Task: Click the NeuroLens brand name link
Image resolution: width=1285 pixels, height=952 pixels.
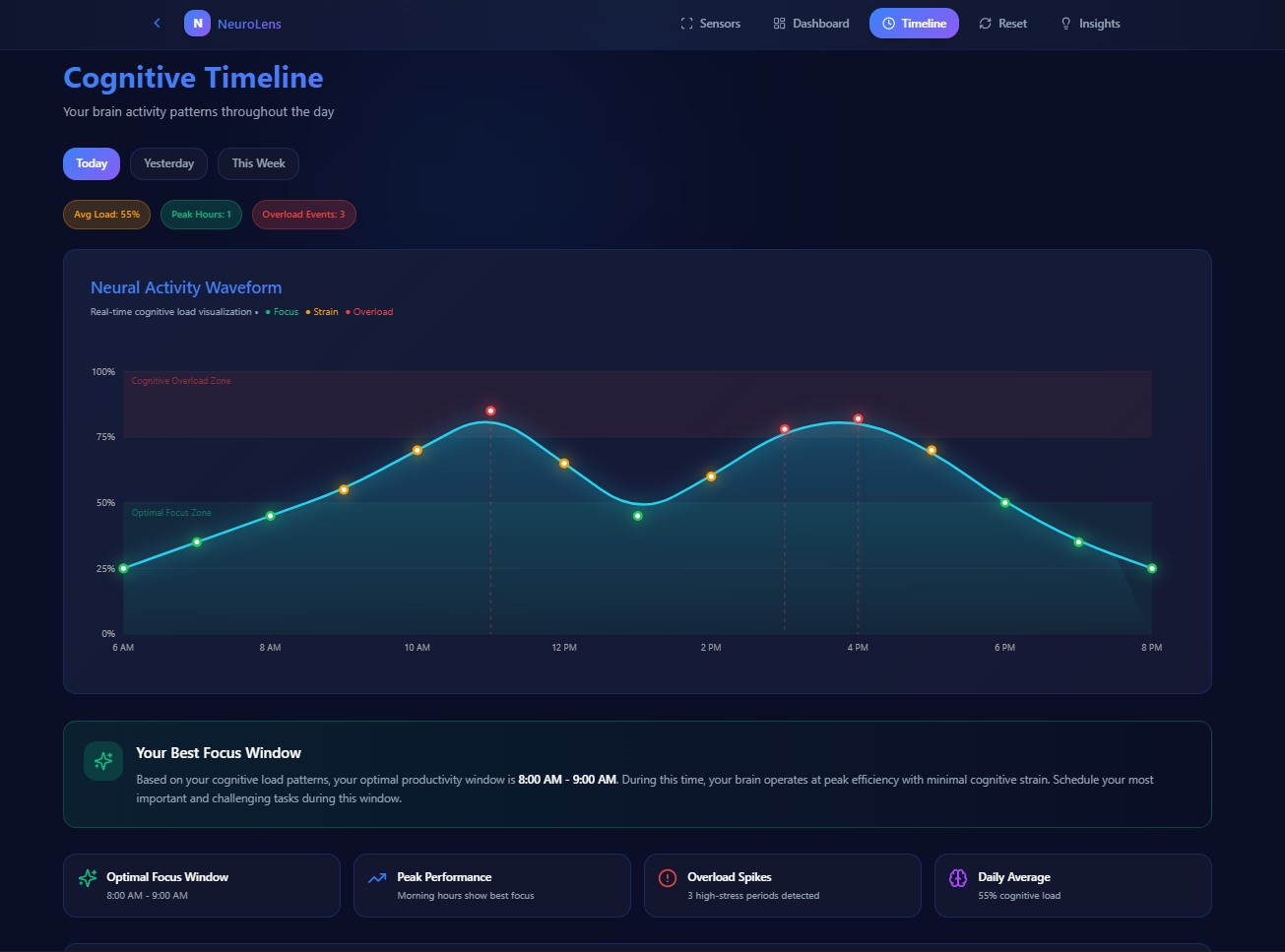Action: (249, 24)
